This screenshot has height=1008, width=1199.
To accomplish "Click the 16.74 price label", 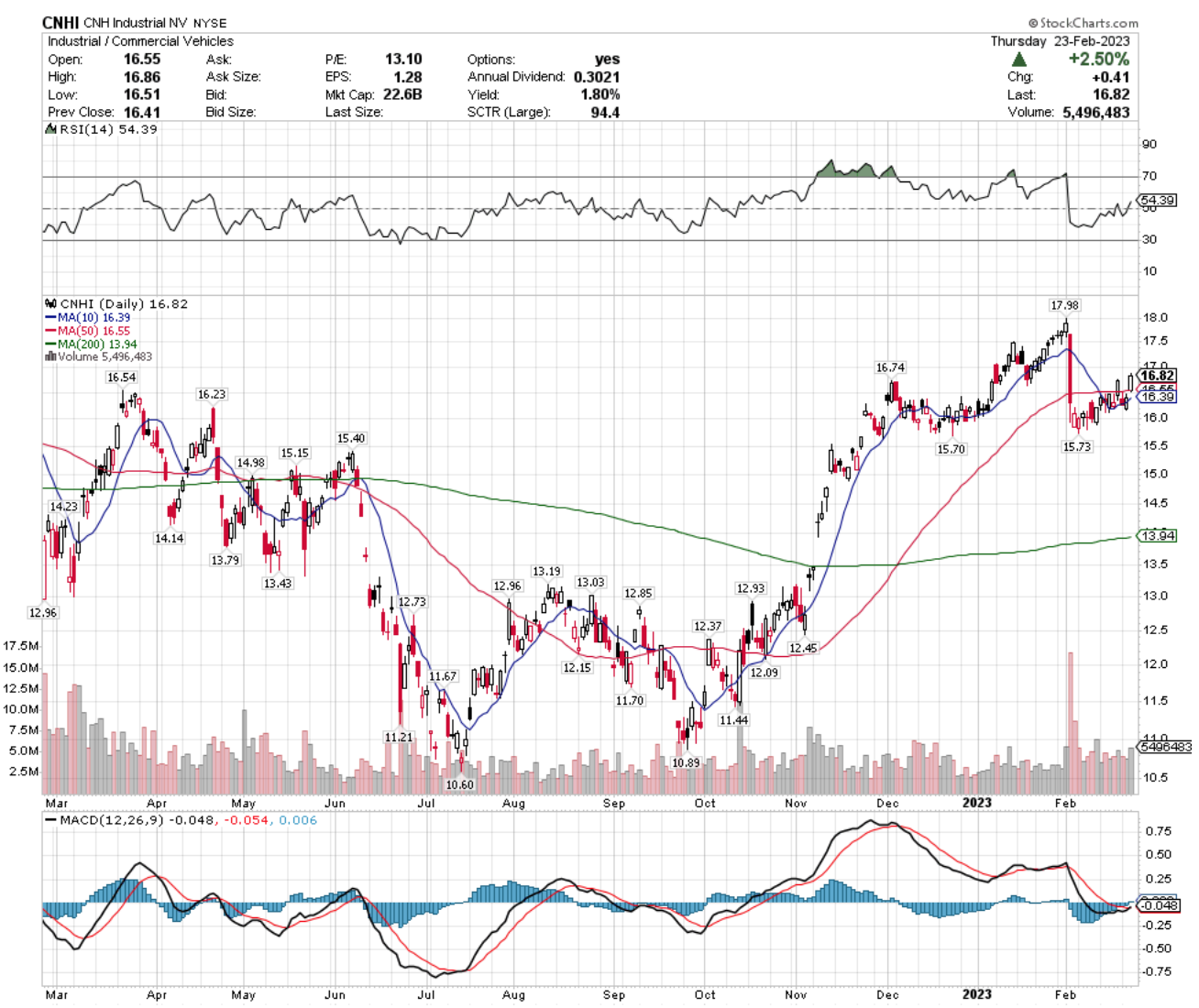I will [890, 367].
